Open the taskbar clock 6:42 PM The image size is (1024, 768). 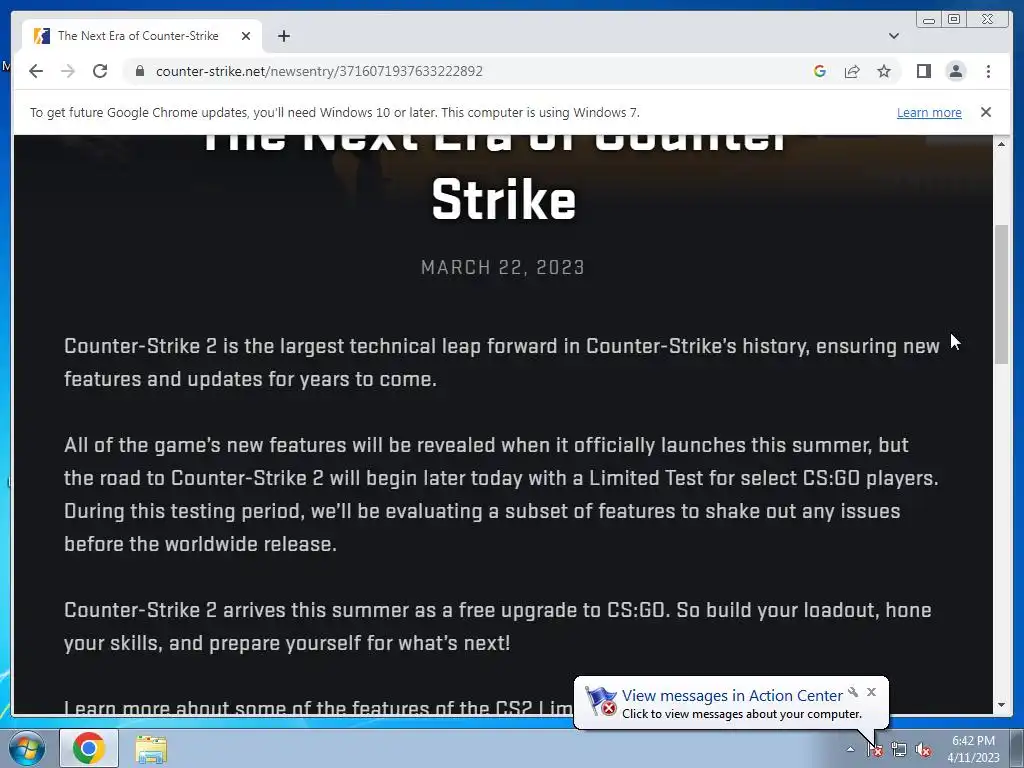(x=973, y=749)
